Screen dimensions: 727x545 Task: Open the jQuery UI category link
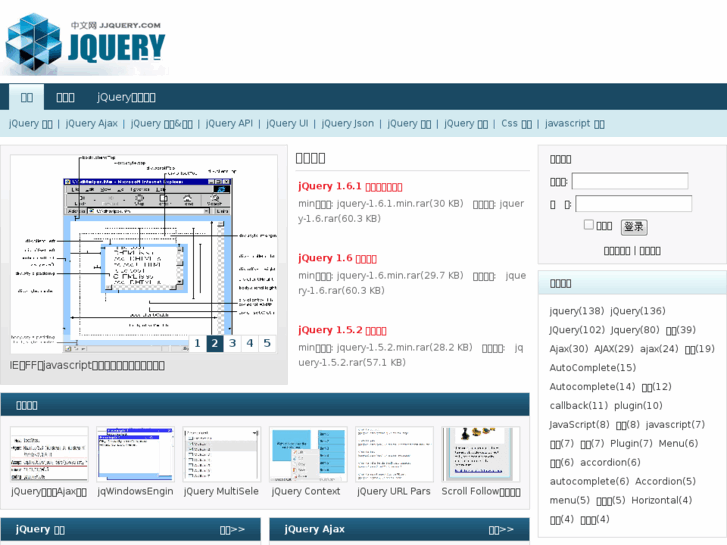click(287, 123)
